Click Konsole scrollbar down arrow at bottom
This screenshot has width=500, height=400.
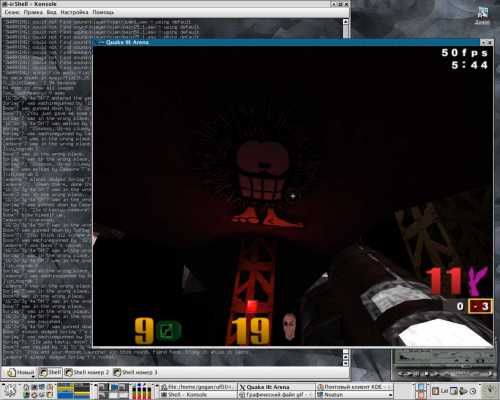[346, 363]
